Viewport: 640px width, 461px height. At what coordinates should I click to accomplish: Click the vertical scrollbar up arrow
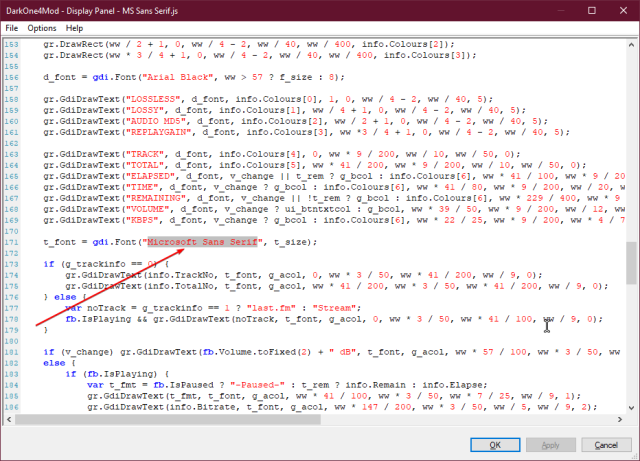(x=631, y=45)
